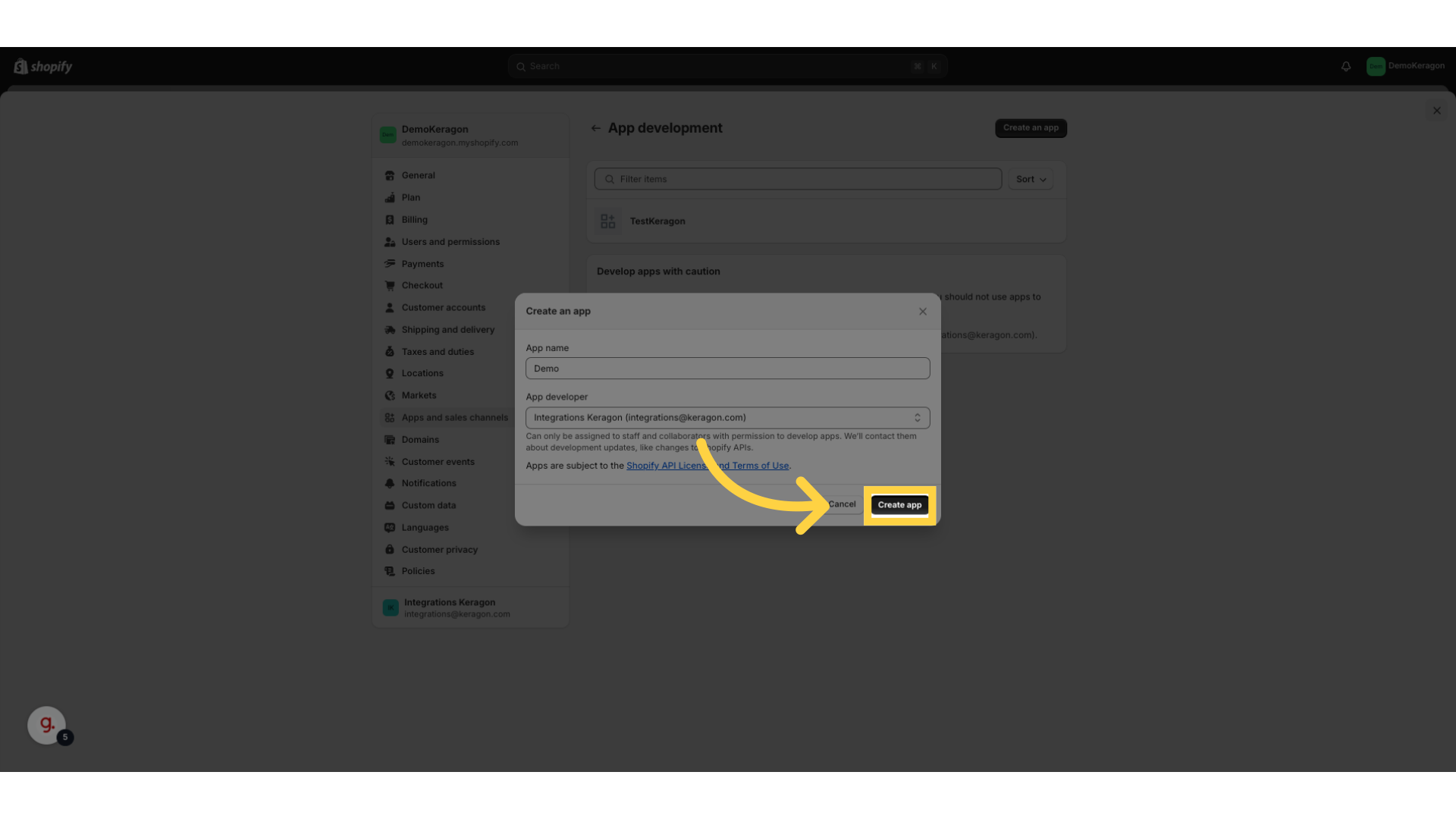1456x819 pixels.
Task: Open the Sort dropdown
Action: pos(1031,179)
